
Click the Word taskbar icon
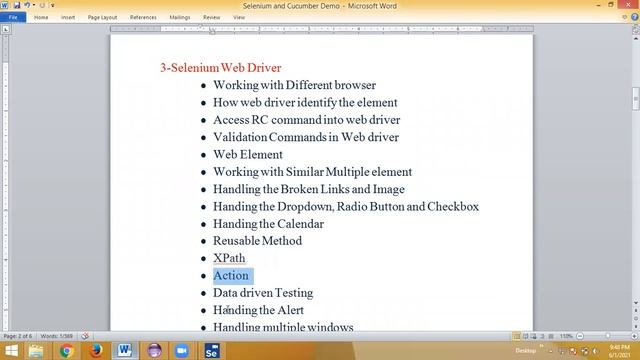point(124,351)
